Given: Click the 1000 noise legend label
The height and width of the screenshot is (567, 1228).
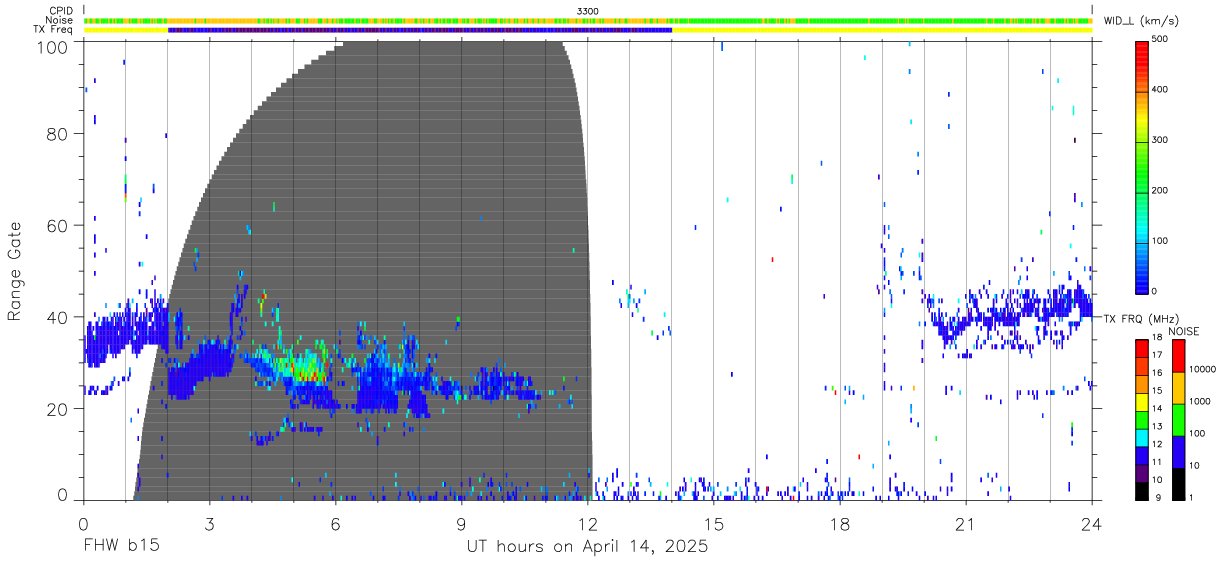Looking at the screenshot, I should click(1198, 402).
